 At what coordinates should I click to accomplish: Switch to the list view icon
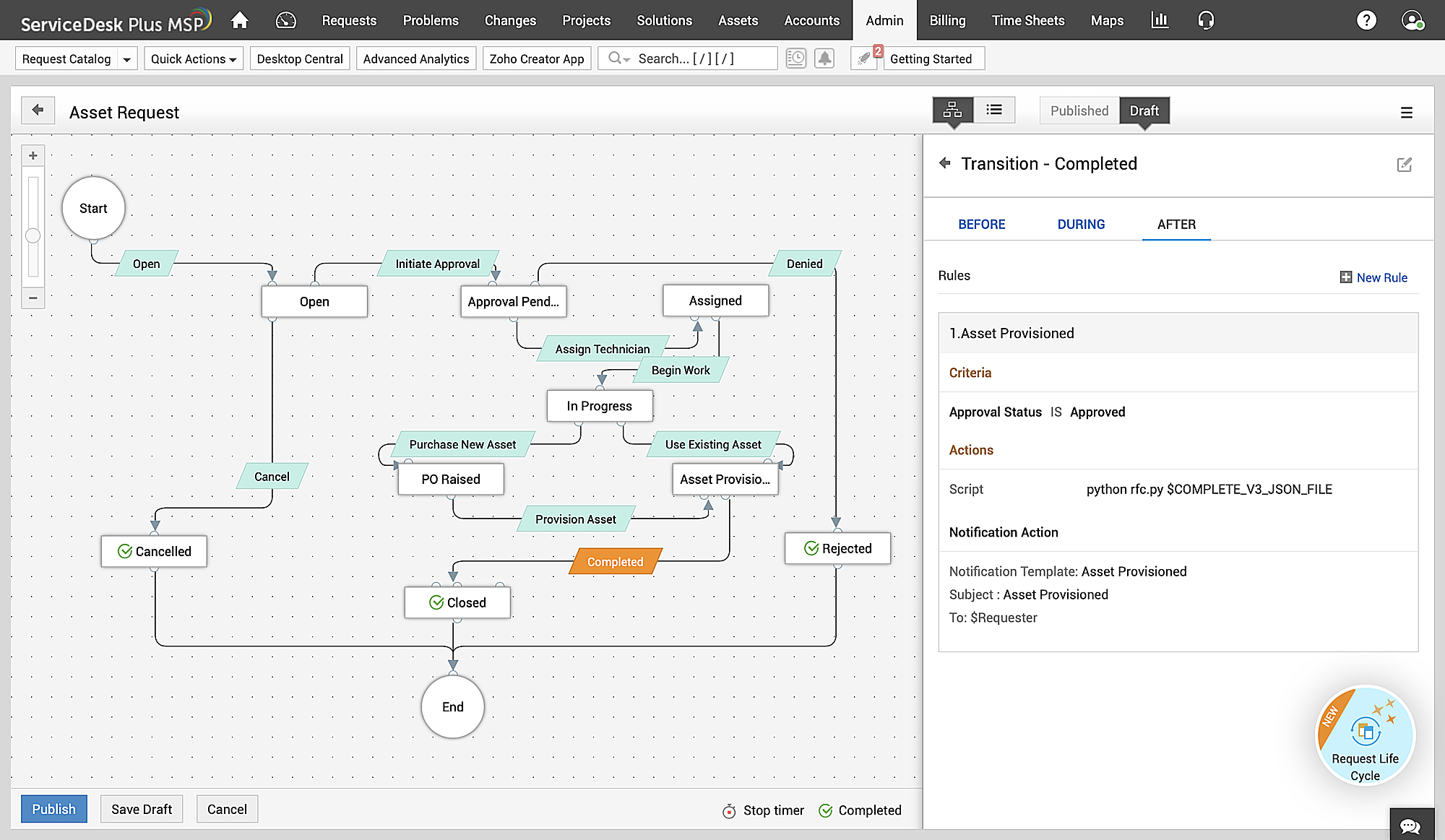(994, 110)
